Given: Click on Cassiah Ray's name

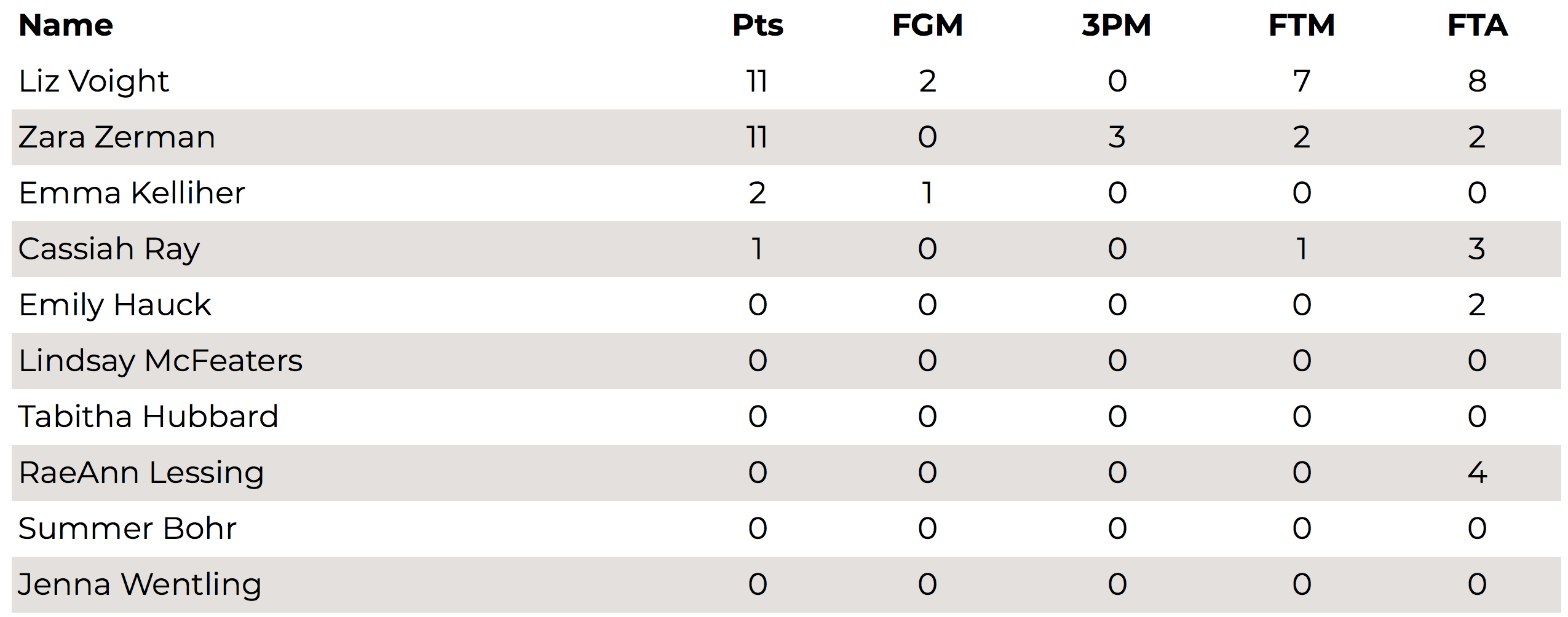Looking at the screenshot, I should coord(109,250).
